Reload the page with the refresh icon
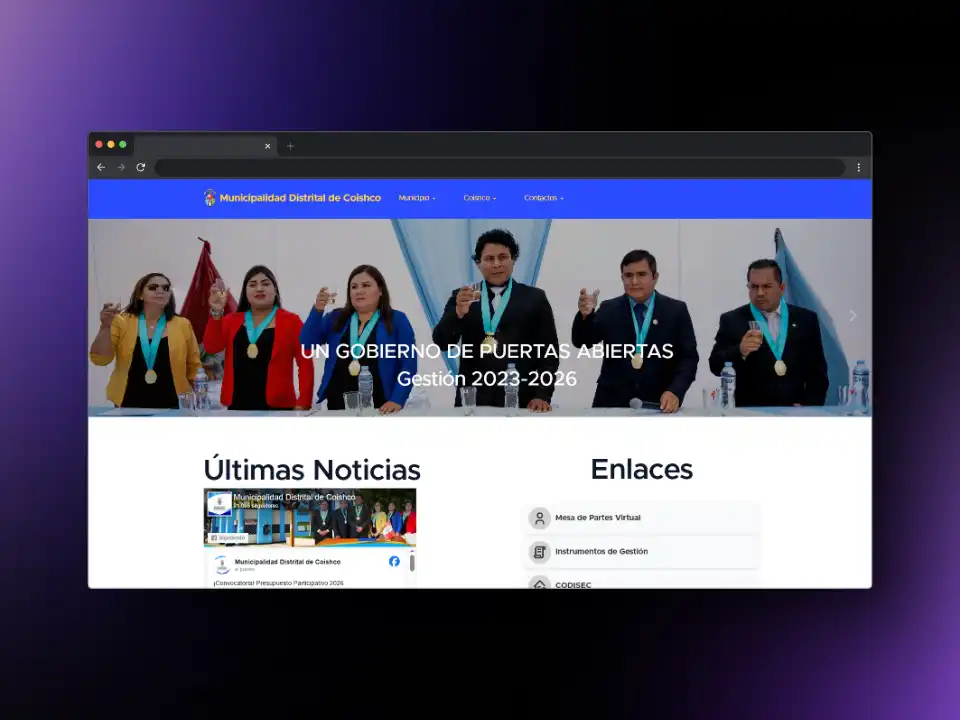 [141, 167]
